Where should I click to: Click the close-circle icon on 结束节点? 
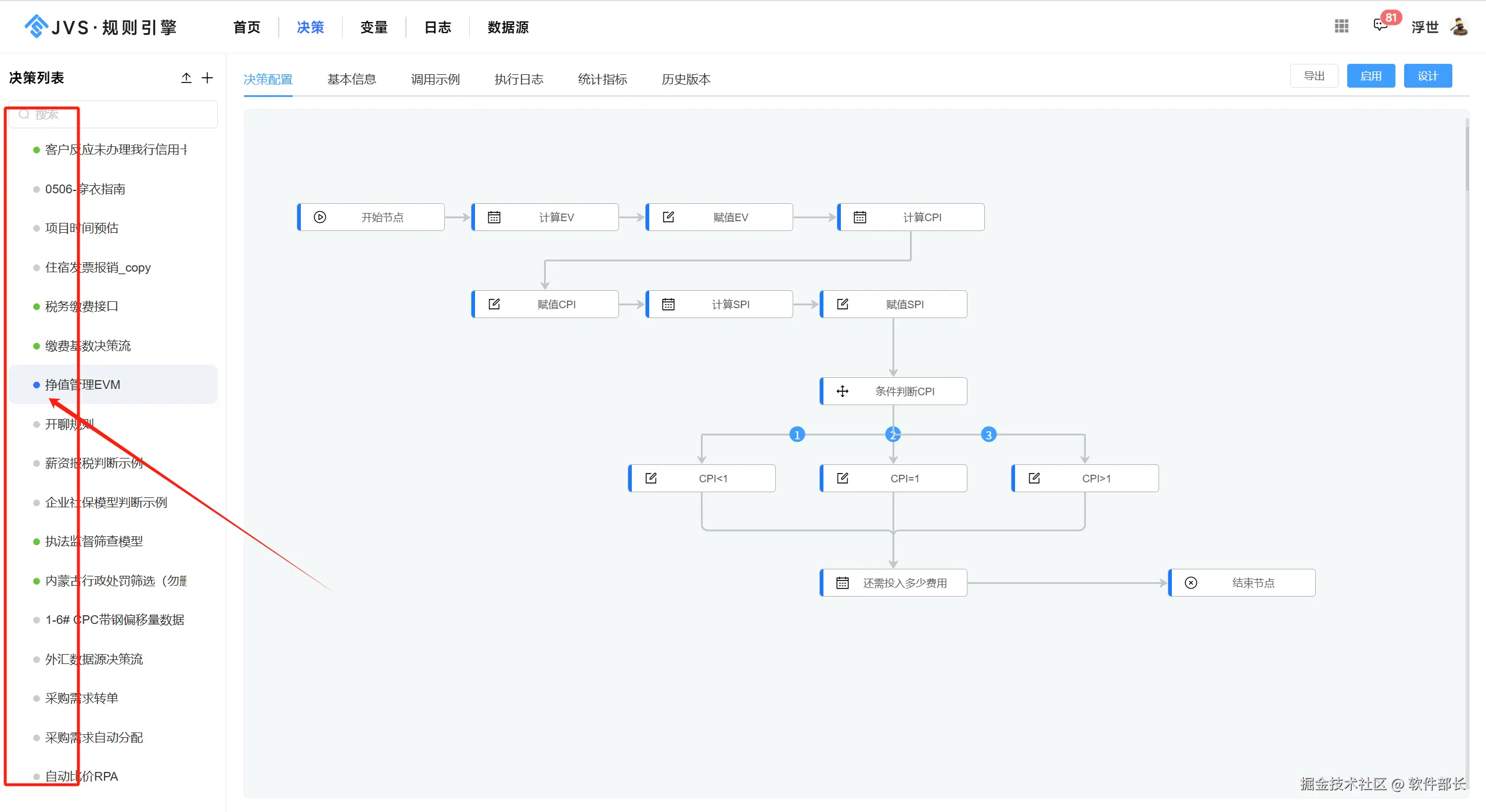[1190, 583]
